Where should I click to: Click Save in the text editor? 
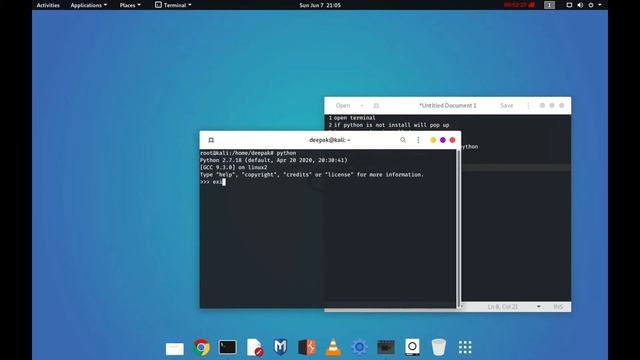[507, 105]
